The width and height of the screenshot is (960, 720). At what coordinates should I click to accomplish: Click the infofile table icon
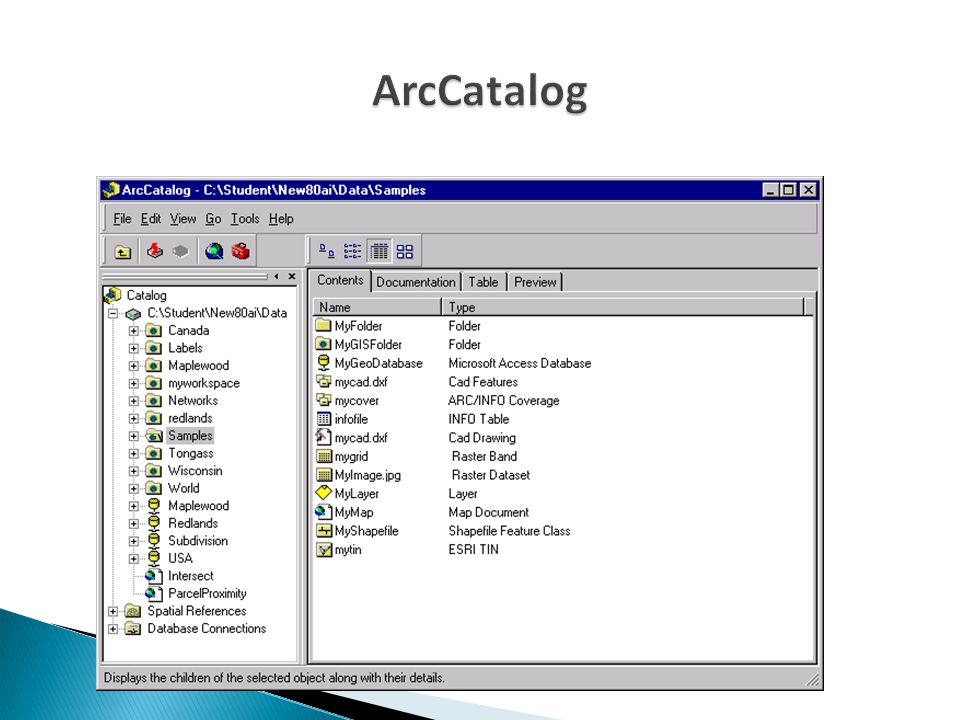[323, 419]
